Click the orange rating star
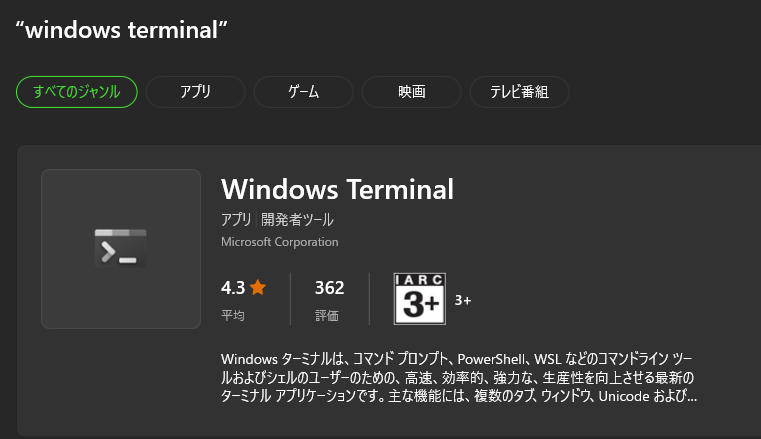Screen dimensions: 761x439 [x=258, y=287]
